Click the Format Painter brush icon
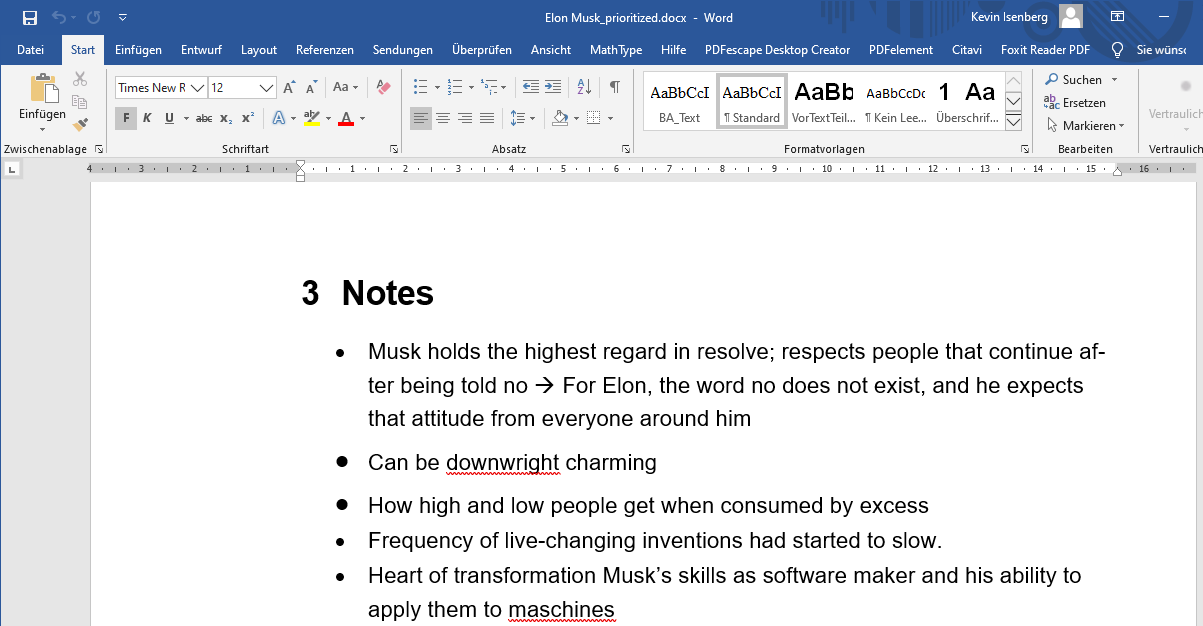 (80, 125)
